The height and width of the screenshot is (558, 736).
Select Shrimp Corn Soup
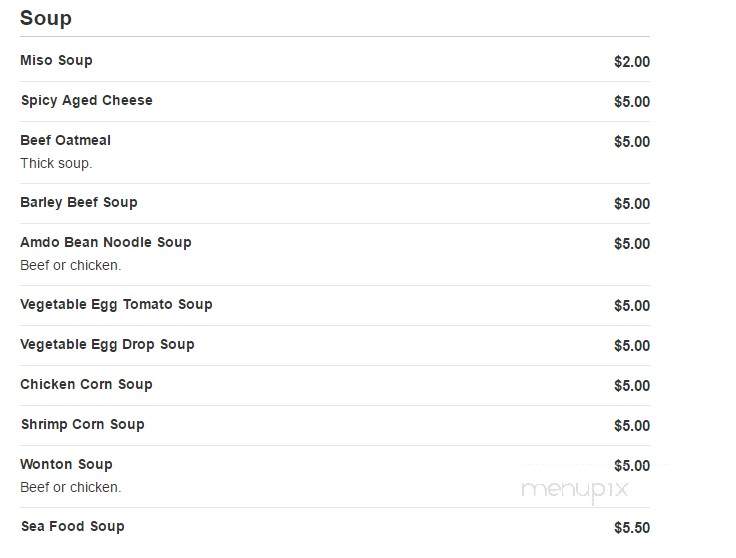[x=83, y=425]
